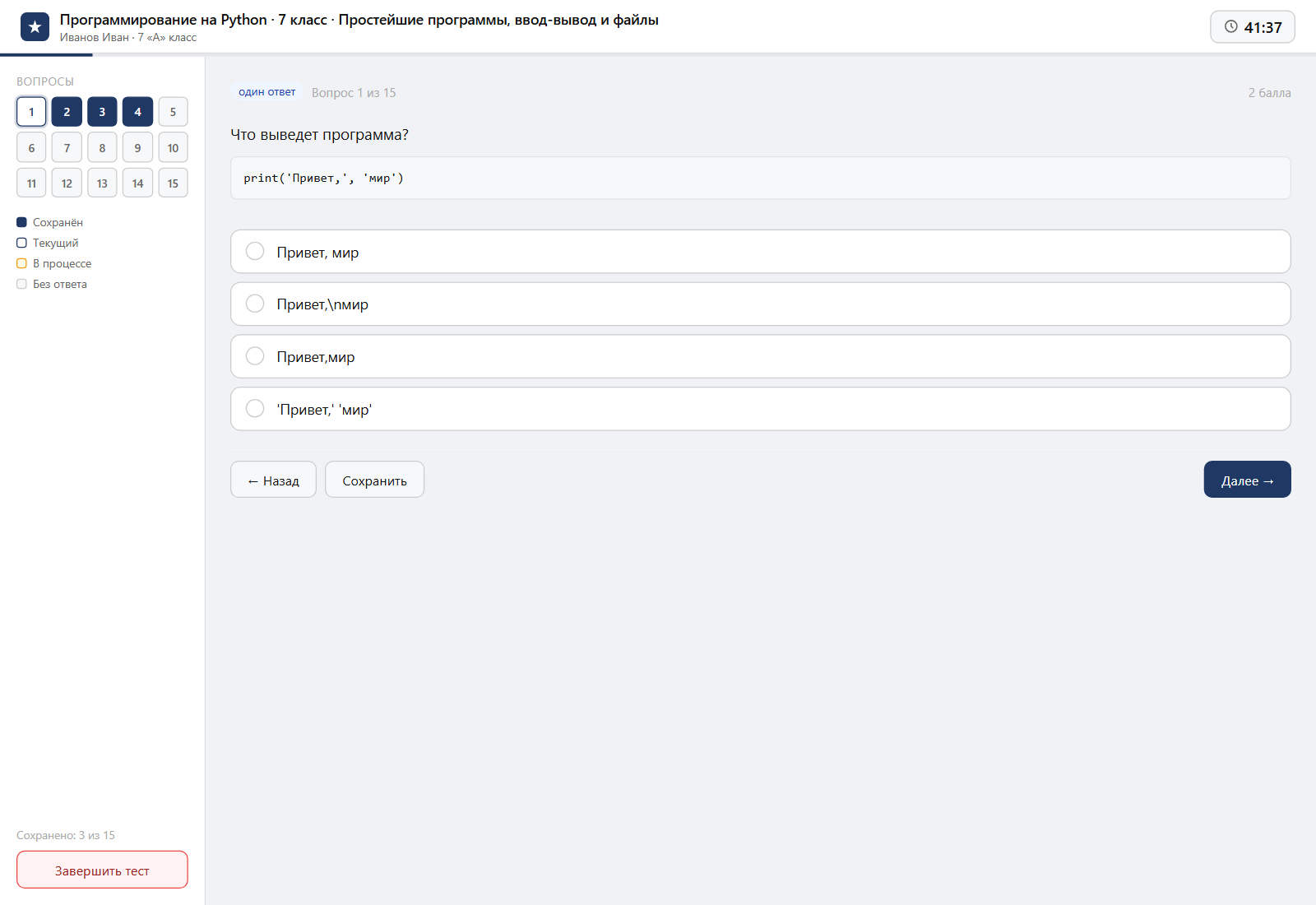The image size is (1316, 905).
Task: Open question 15 in sidebar
Action: (x=173, y=183)
